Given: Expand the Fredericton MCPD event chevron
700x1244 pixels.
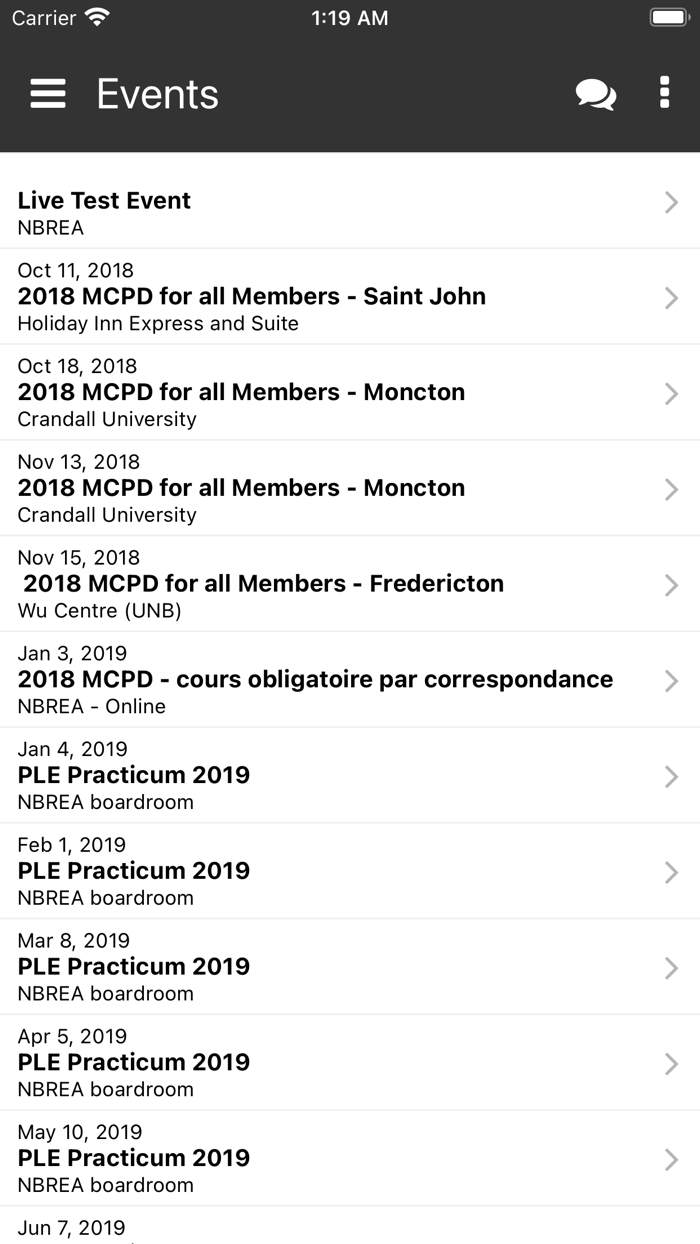Looking at the screenshot, I should pyautogui.click(x=671, y=585).
